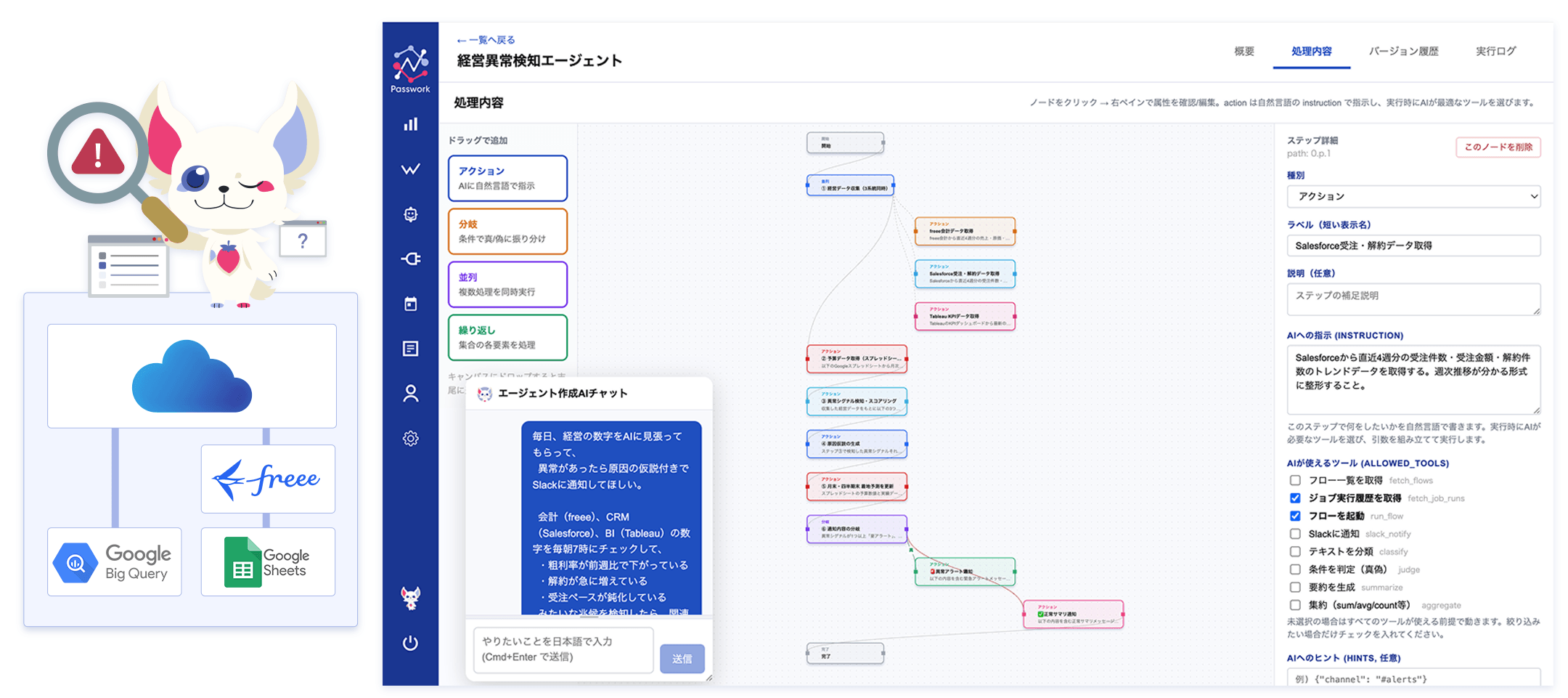Select the 分岐 node block in palette
Image resolution: width=1568 pixels, height=698 pixels.
(x=507, y=232)
